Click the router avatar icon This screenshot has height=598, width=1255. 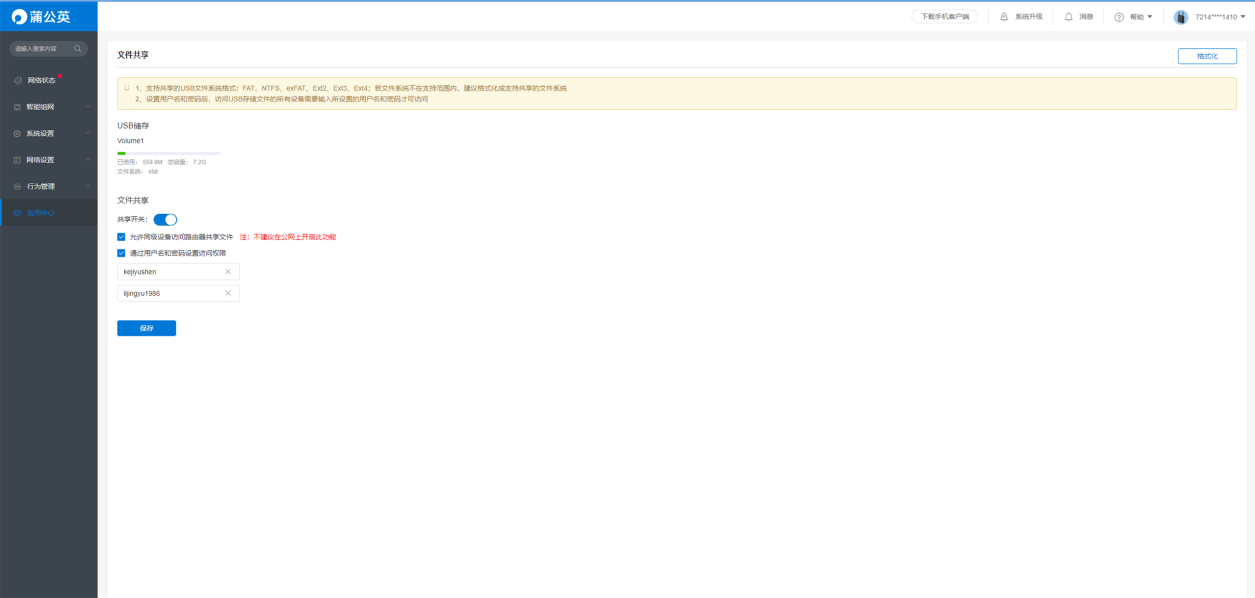point(1181,17)
